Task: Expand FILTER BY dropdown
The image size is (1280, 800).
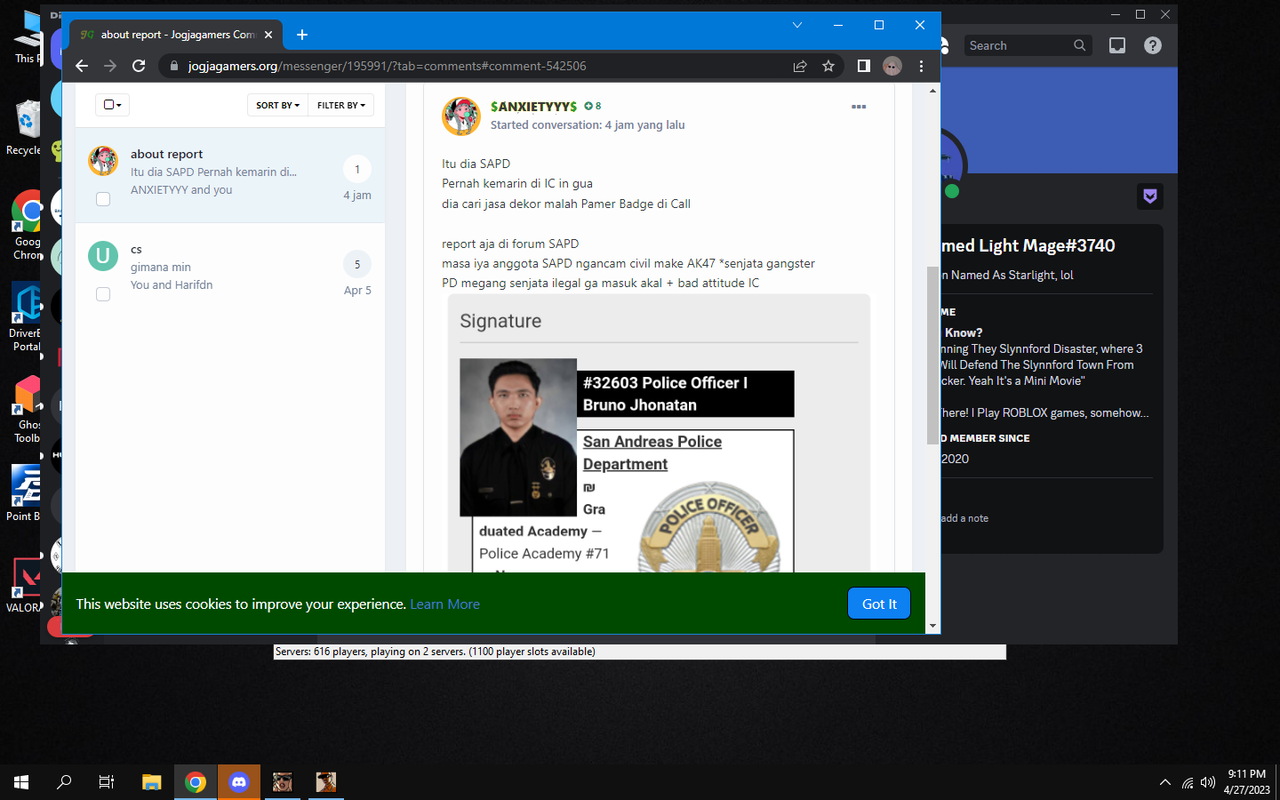Action: [x=341, y=105]
